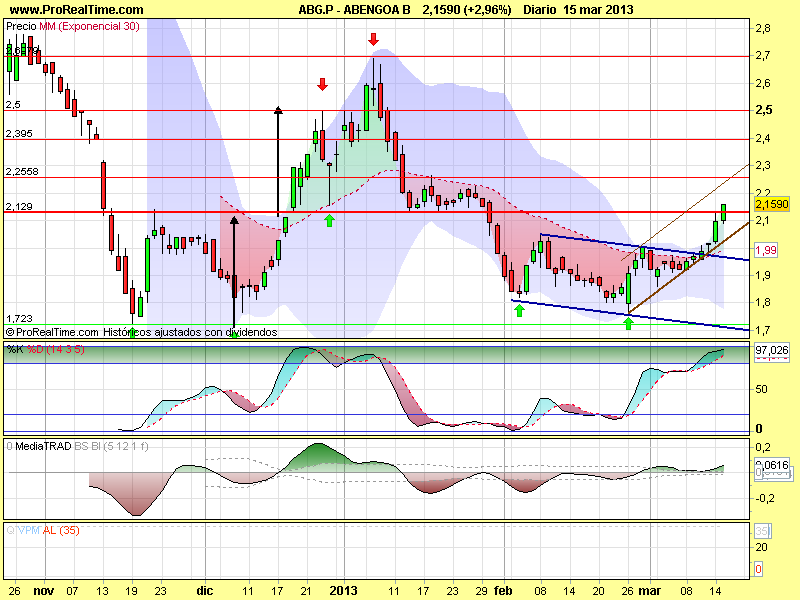The image size is (800, 600).
Task: Click the 2,2558 resistance level label
Action: click(22, 172)
